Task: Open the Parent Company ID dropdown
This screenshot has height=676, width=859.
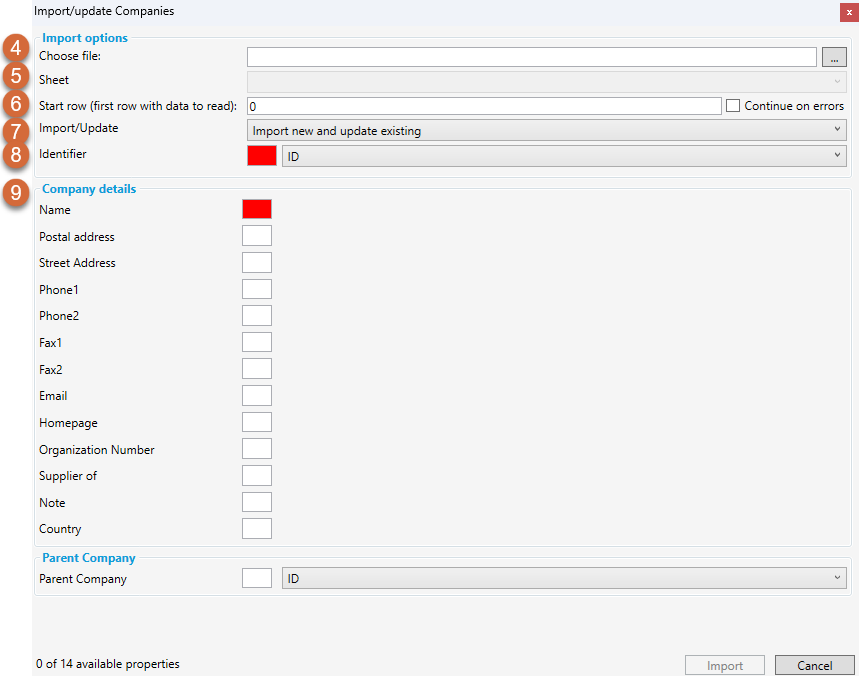Action: (564, 578)
